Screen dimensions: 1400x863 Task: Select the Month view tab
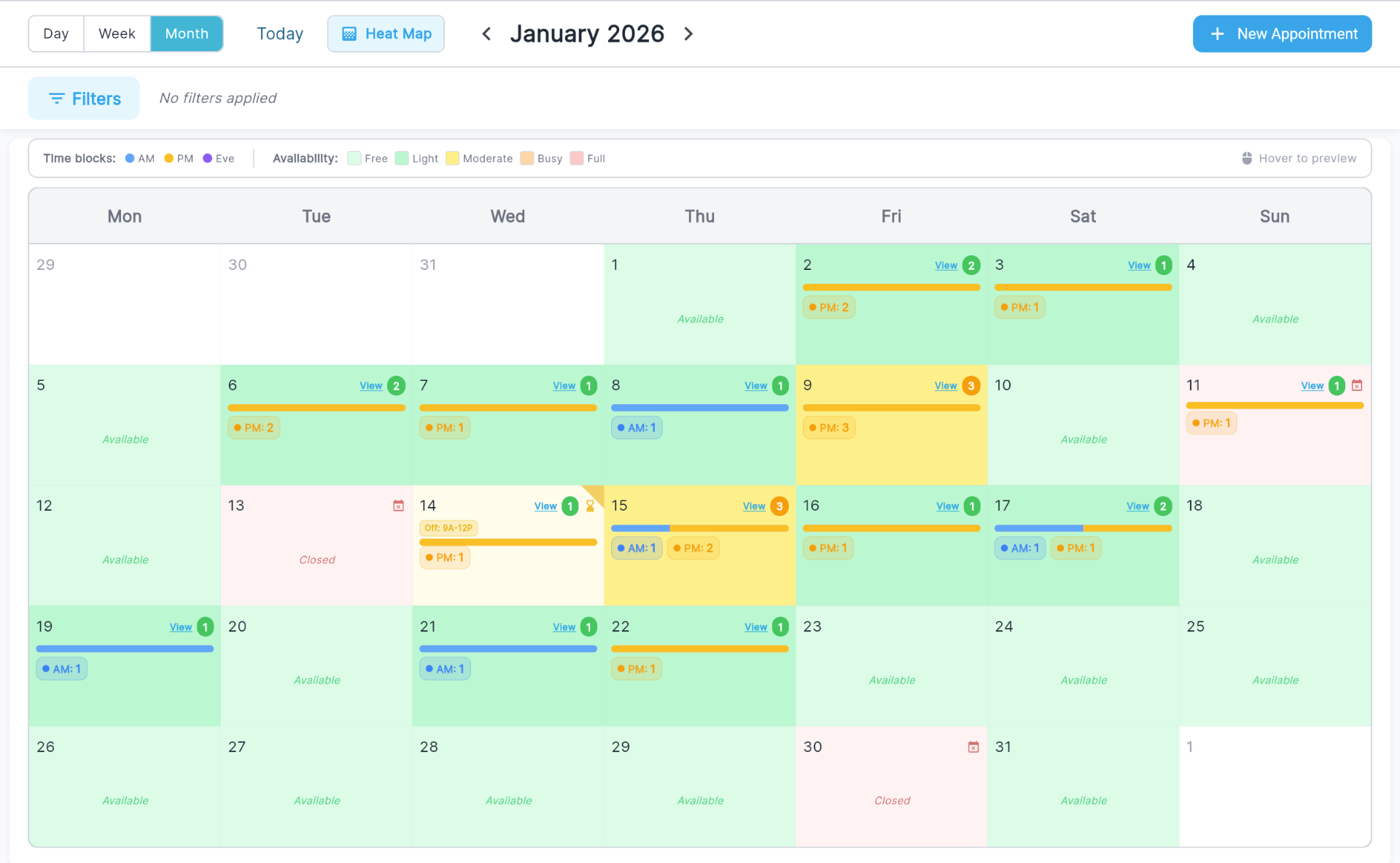[x=187, y=34]
